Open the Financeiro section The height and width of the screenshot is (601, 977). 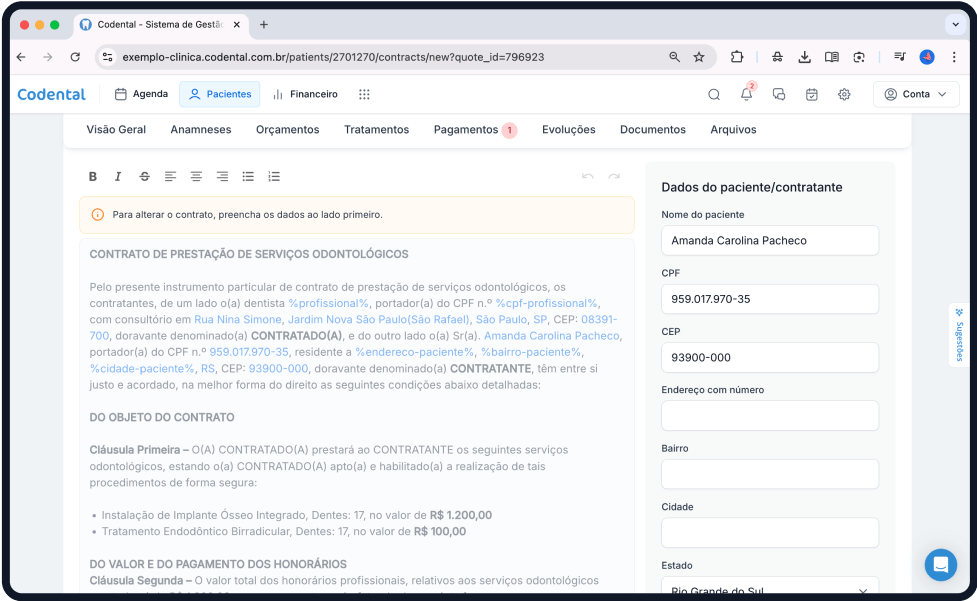click(x=305, y=94)
